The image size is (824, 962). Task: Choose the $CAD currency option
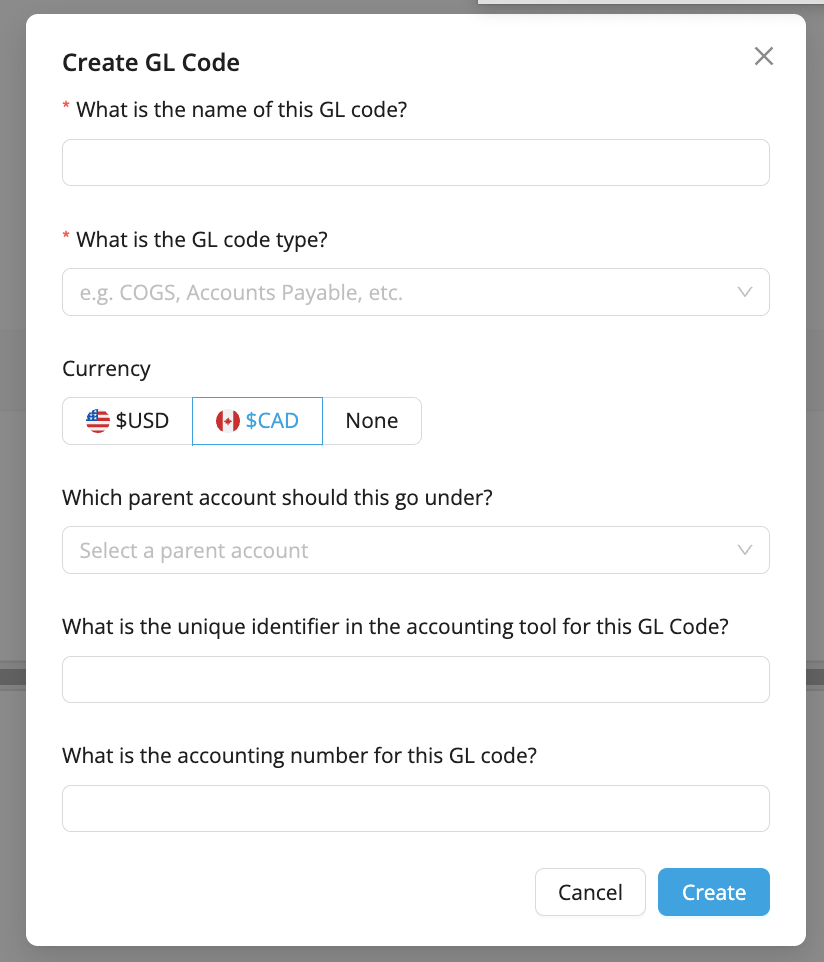[257, 421]
